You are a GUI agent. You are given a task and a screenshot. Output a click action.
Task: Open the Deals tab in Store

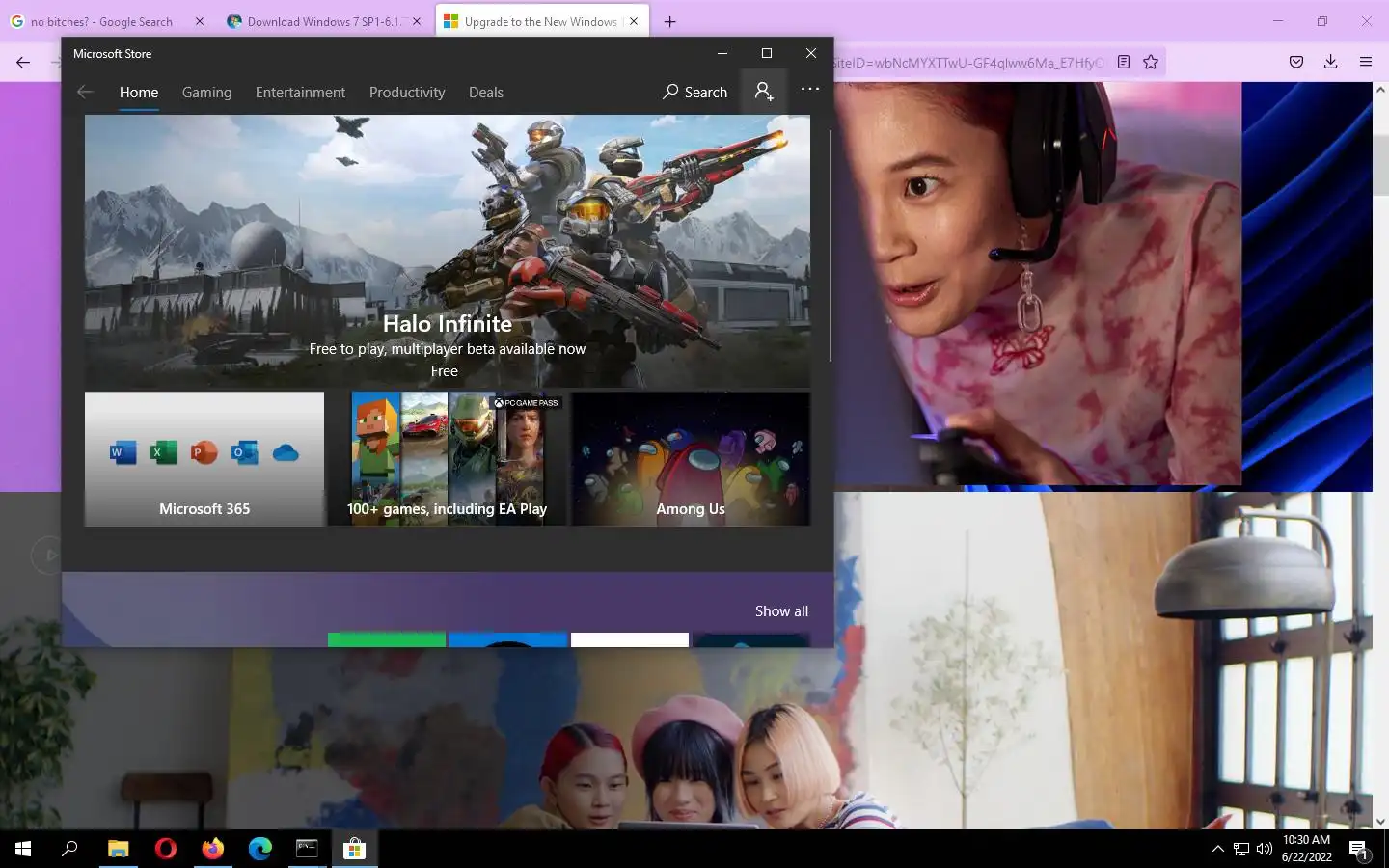click(486, 93)
